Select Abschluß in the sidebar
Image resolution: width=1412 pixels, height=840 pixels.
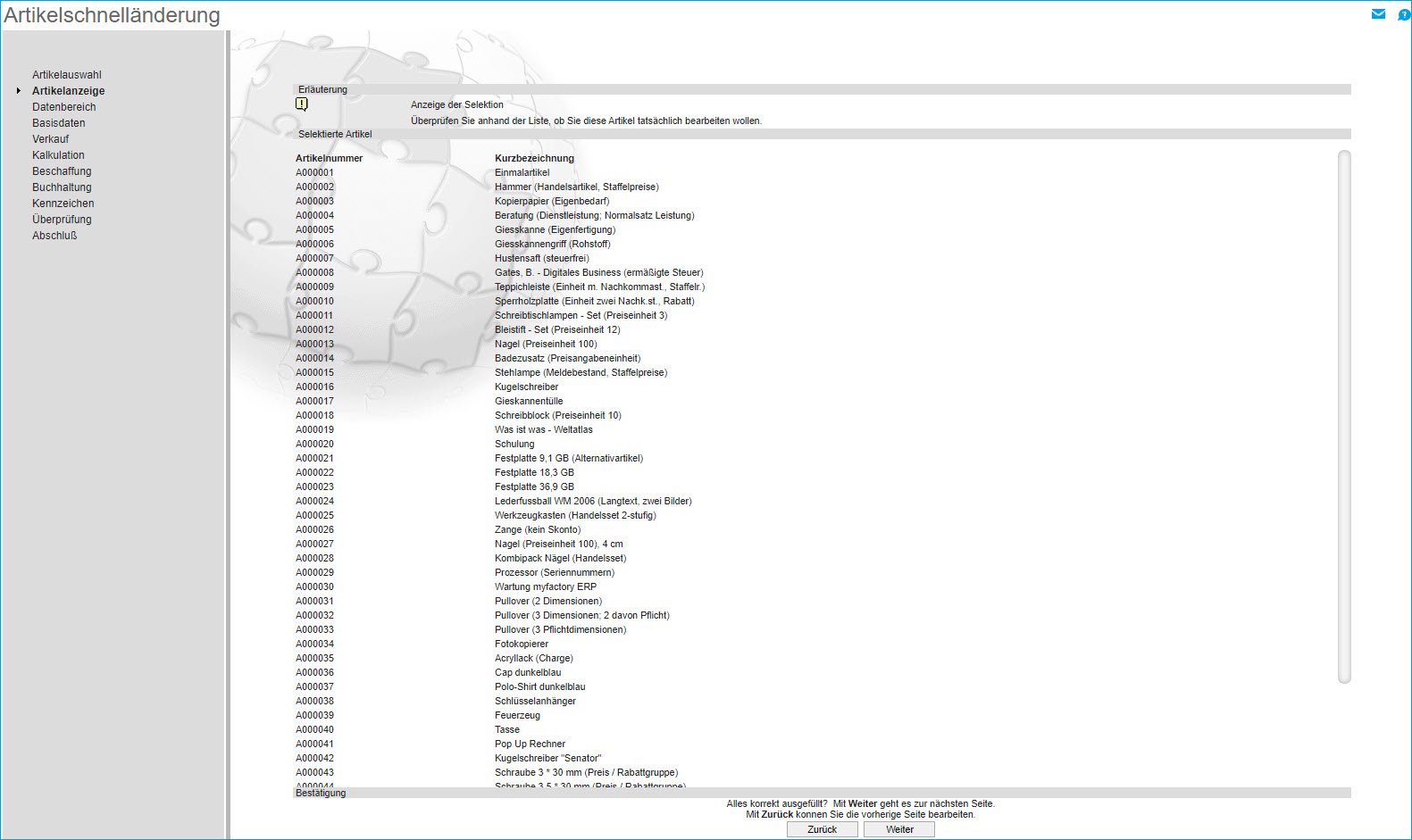tap(54, 236)
